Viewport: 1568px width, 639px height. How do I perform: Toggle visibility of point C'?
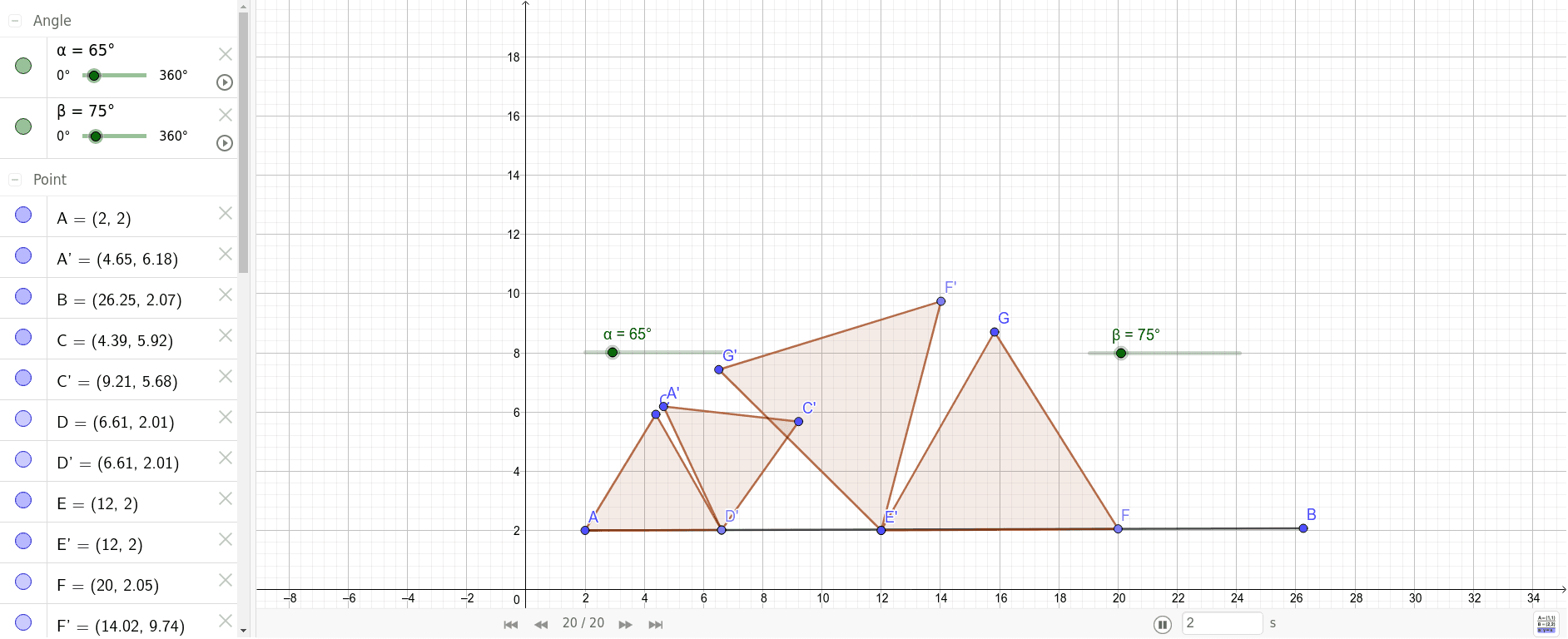coord(23,378)
